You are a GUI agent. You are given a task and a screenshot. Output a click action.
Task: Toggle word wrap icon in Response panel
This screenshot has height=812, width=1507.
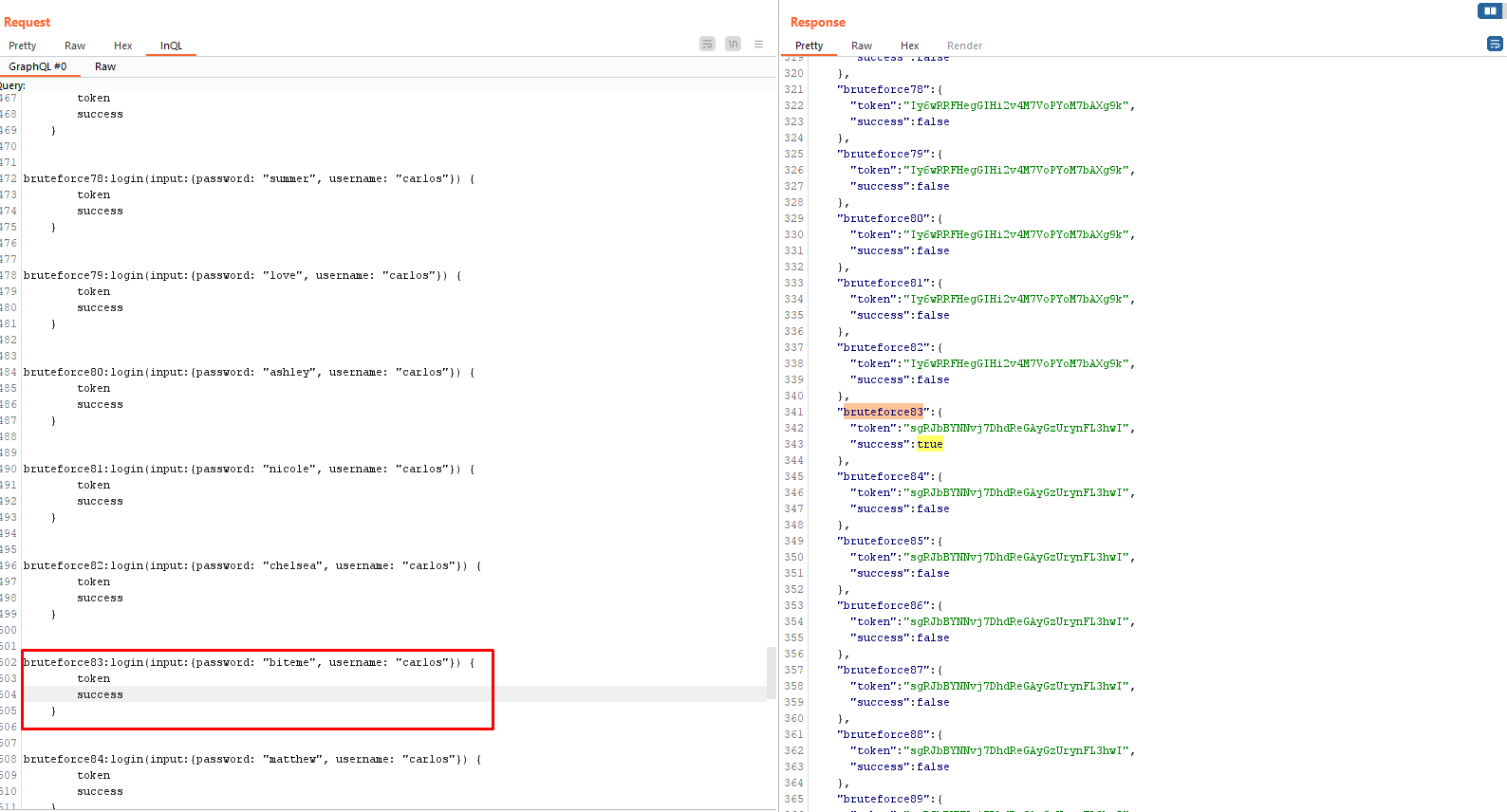(1495, 44)
